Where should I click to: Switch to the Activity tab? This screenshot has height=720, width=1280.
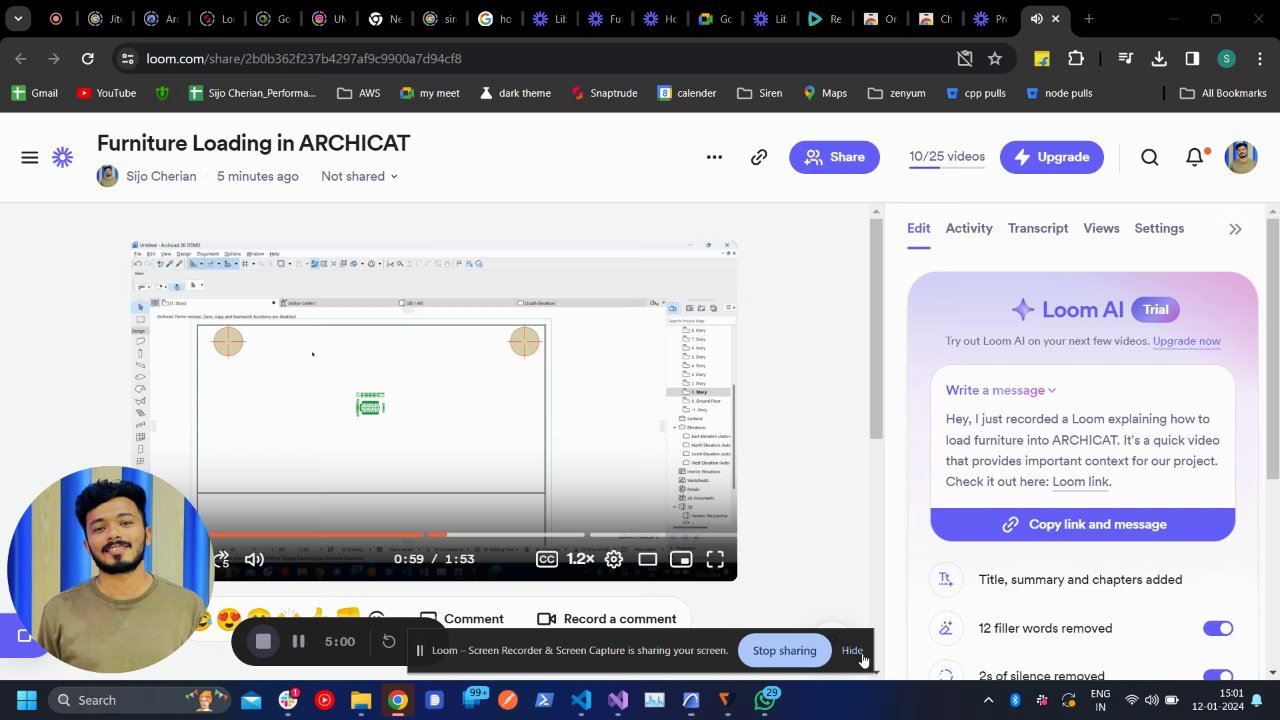[969, 229]
